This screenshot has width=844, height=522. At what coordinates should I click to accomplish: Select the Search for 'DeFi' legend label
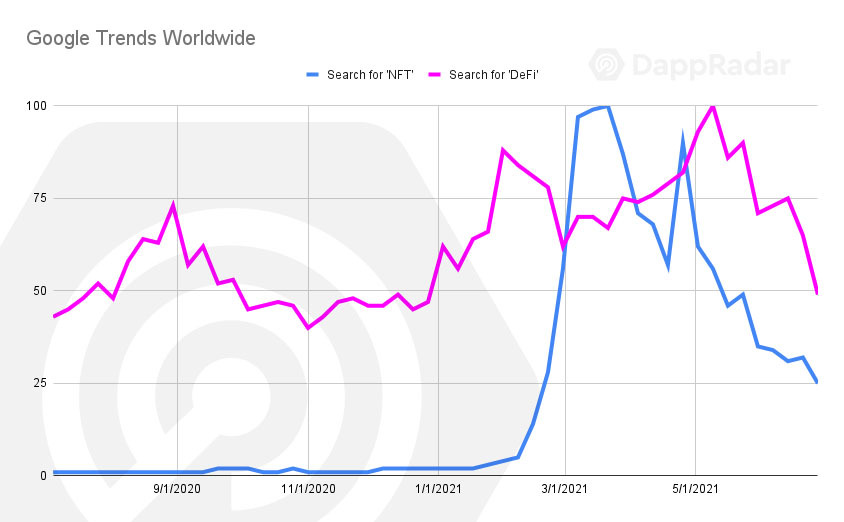[494, 75]
